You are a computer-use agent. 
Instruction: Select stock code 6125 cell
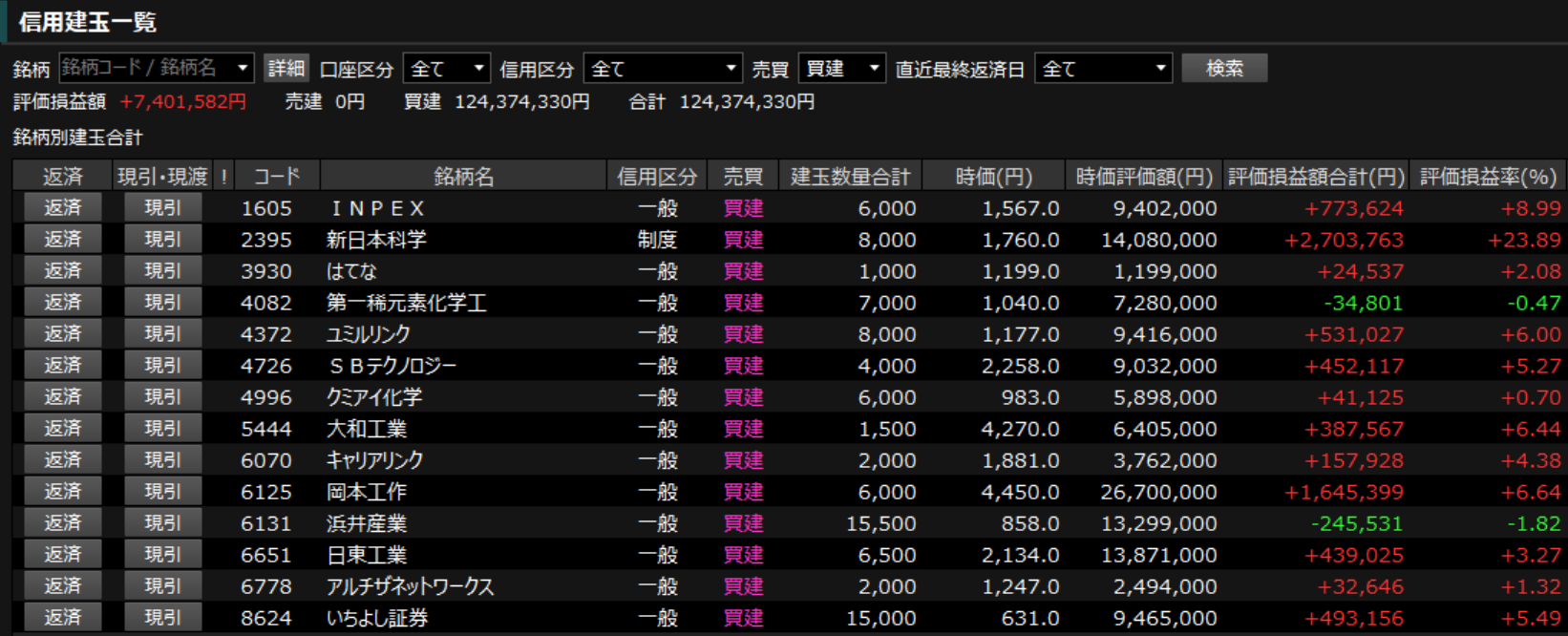pos(266,492)
